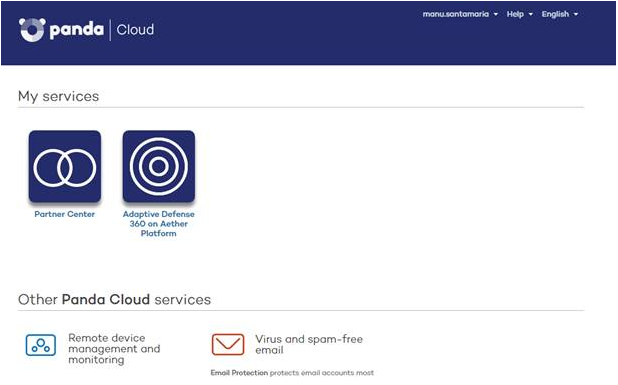Expand the arrow beside Help
Screen dimensions: 618x385
(x=531, y=15)
